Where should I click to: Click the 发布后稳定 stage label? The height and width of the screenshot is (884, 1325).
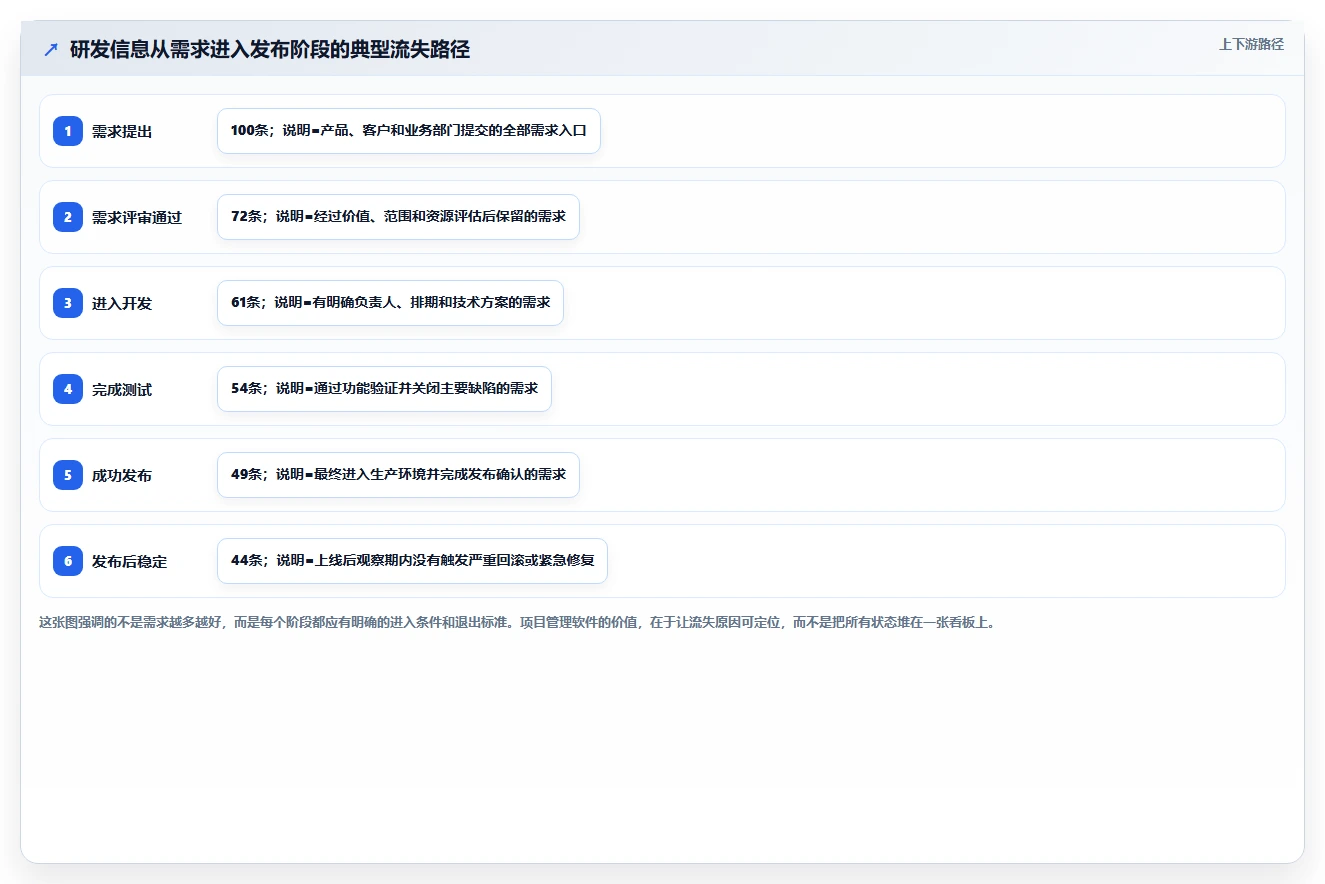[x=130, y=561]
